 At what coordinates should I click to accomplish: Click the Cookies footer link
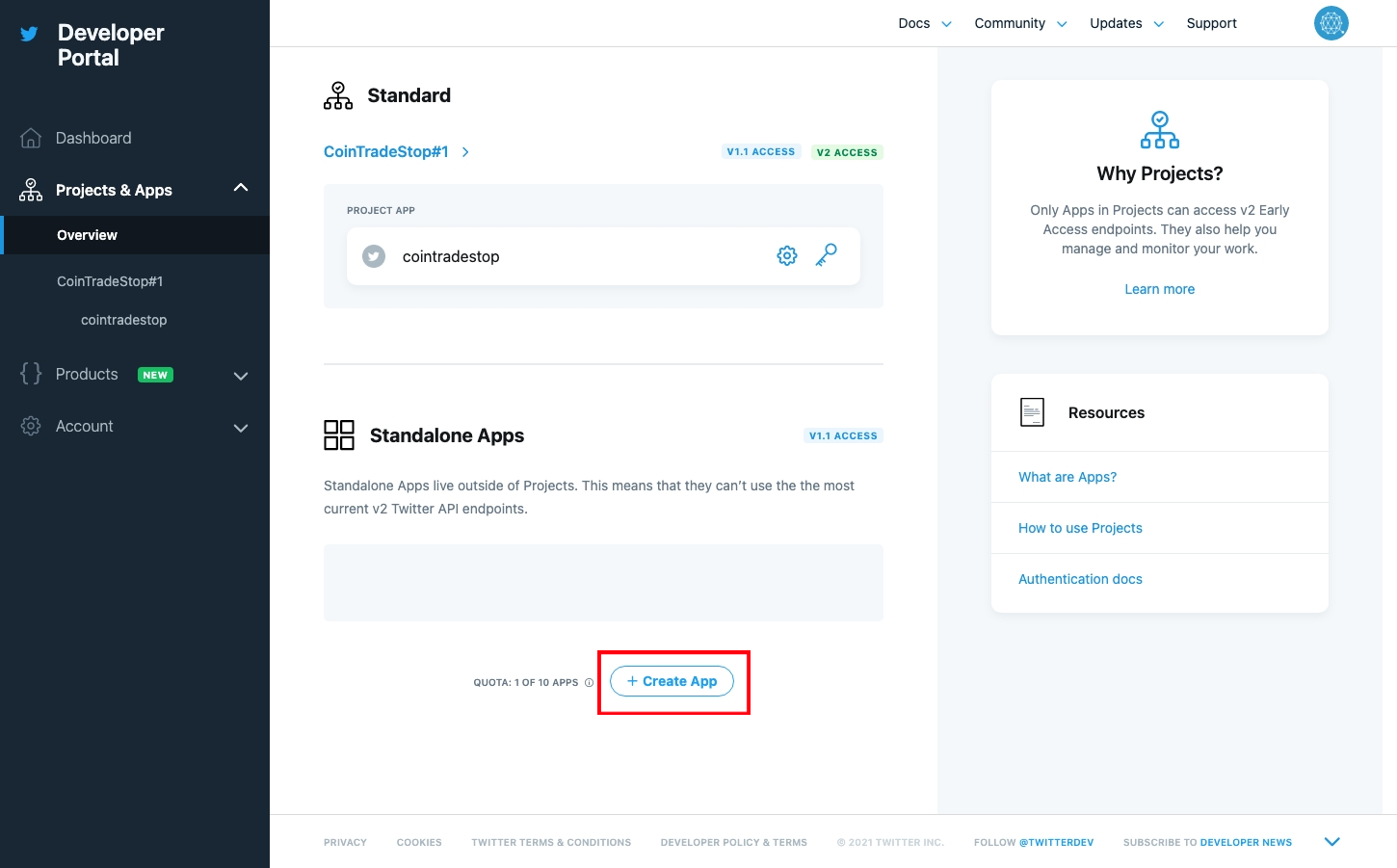419,842
